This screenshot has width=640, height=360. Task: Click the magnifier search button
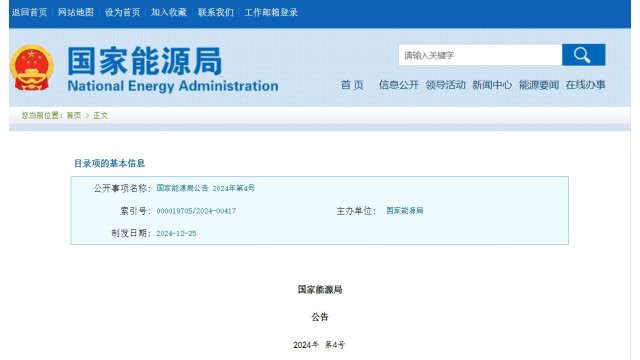tap(583, 55)
